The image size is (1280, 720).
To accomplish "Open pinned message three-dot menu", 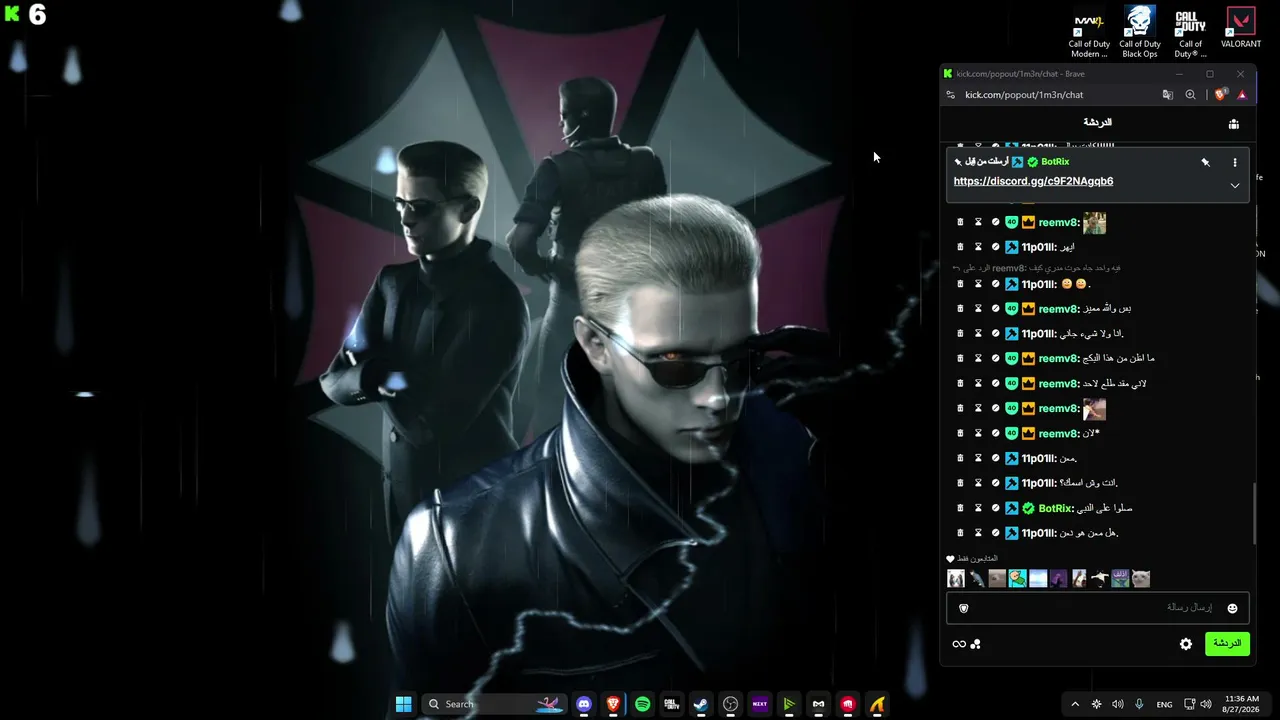I will (x=1235, y=162).
